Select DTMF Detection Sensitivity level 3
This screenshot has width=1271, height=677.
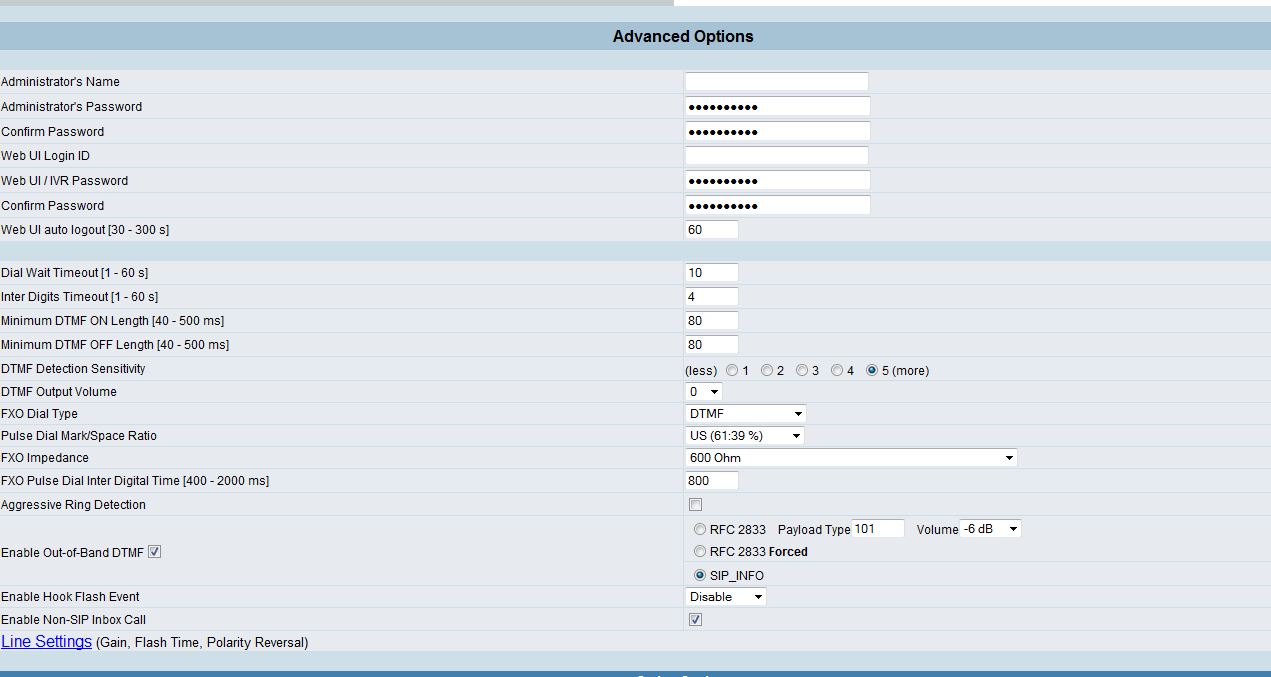point(802,371)
